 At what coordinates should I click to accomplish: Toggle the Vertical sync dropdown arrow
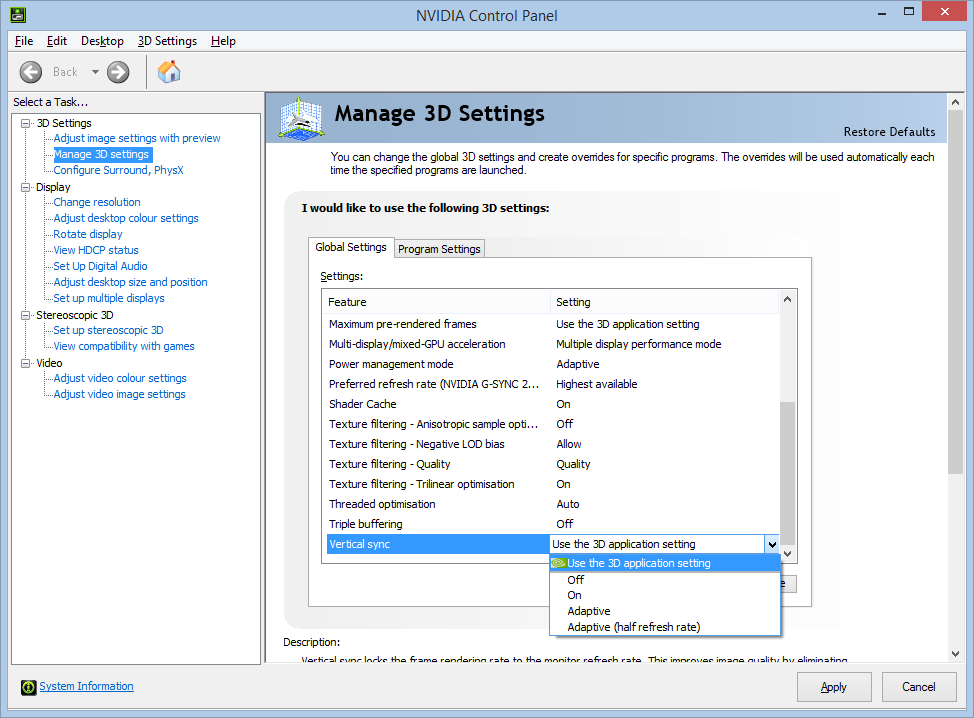click(x=771, y=545)
